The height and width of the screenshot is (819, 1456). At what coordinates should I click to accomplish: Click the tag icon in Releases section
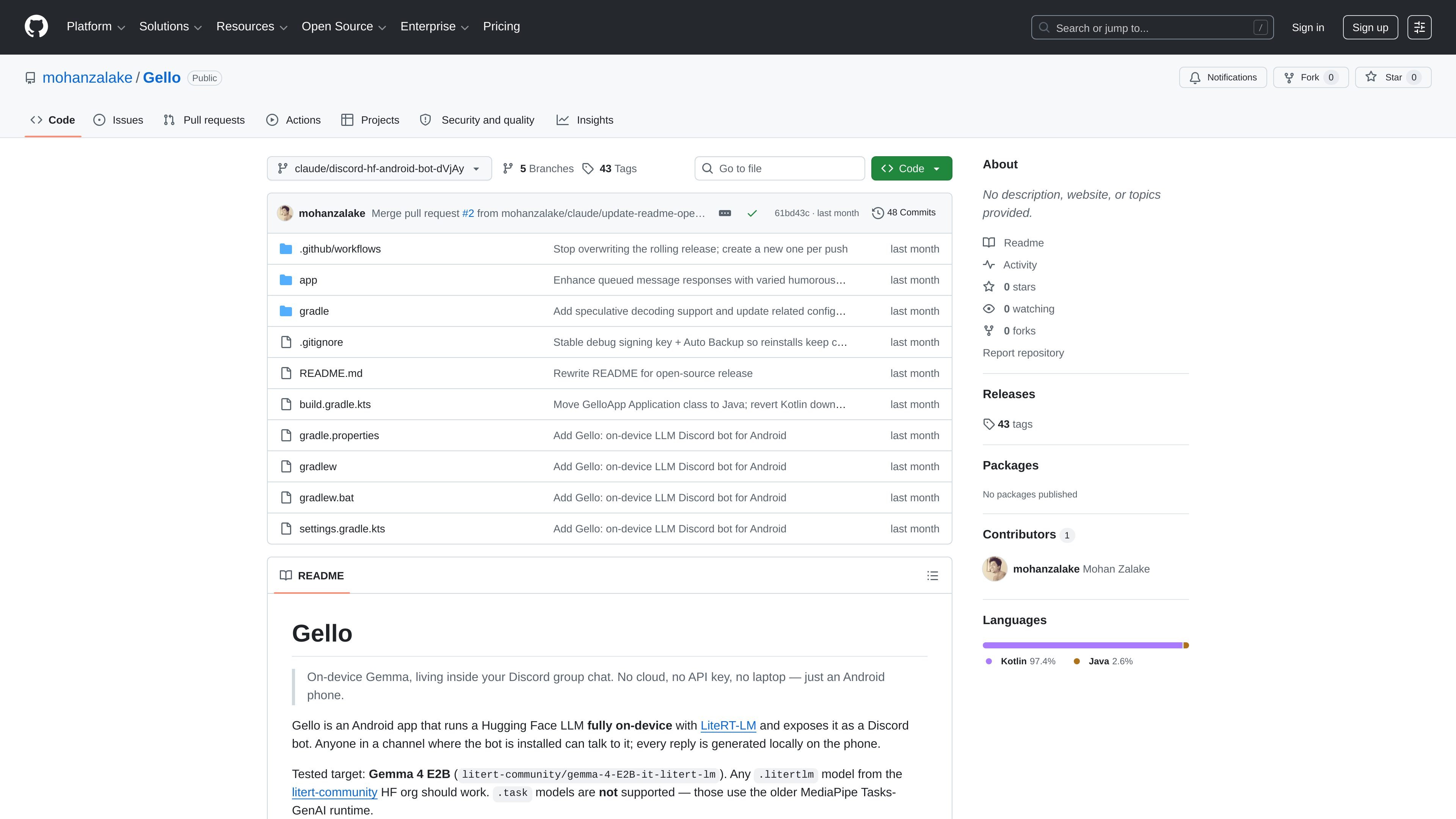click(x=988, y=424)
